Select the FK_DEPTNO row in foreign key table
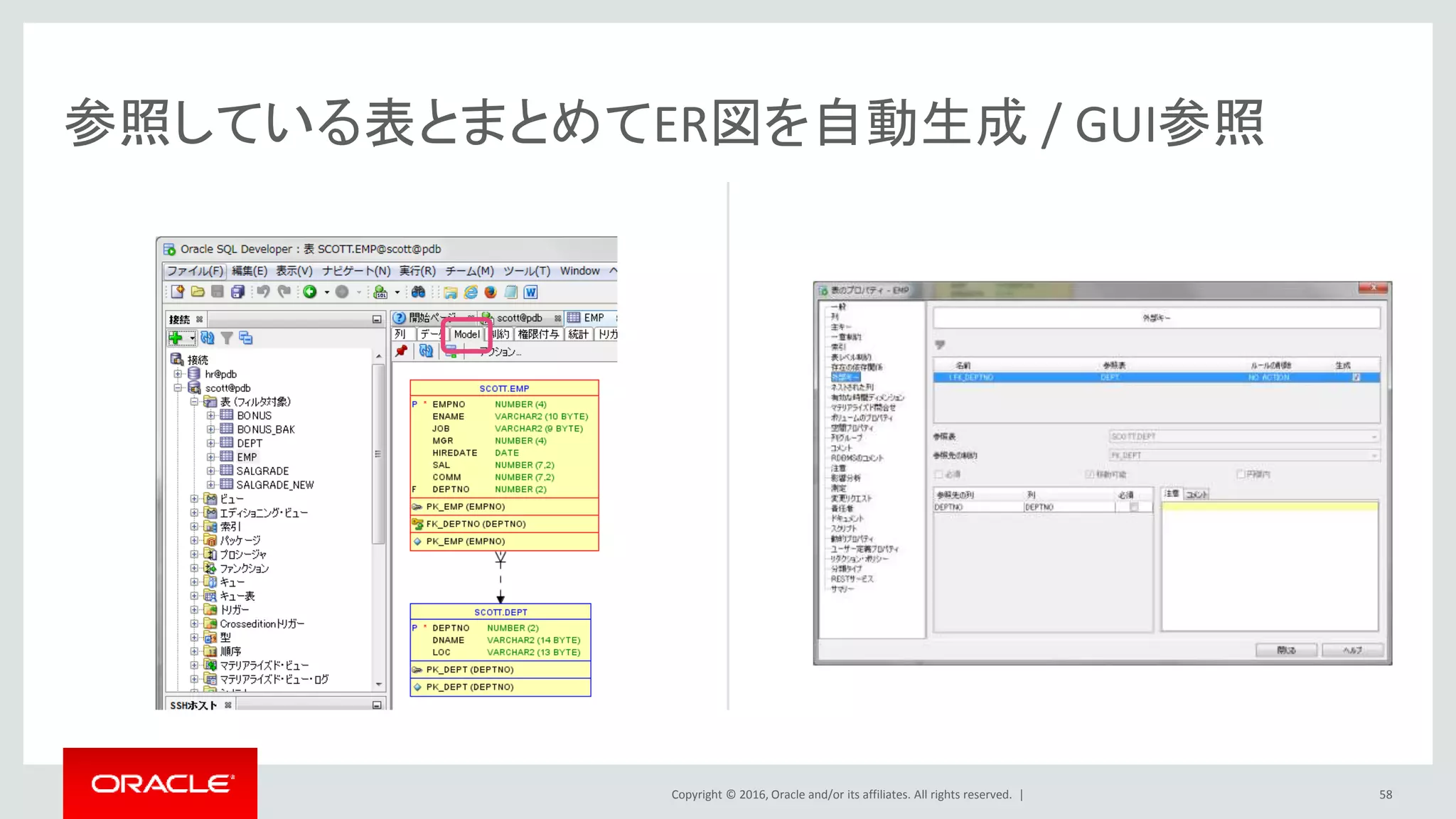The height and width of the screenshot is (819, 1456). 1157,378
